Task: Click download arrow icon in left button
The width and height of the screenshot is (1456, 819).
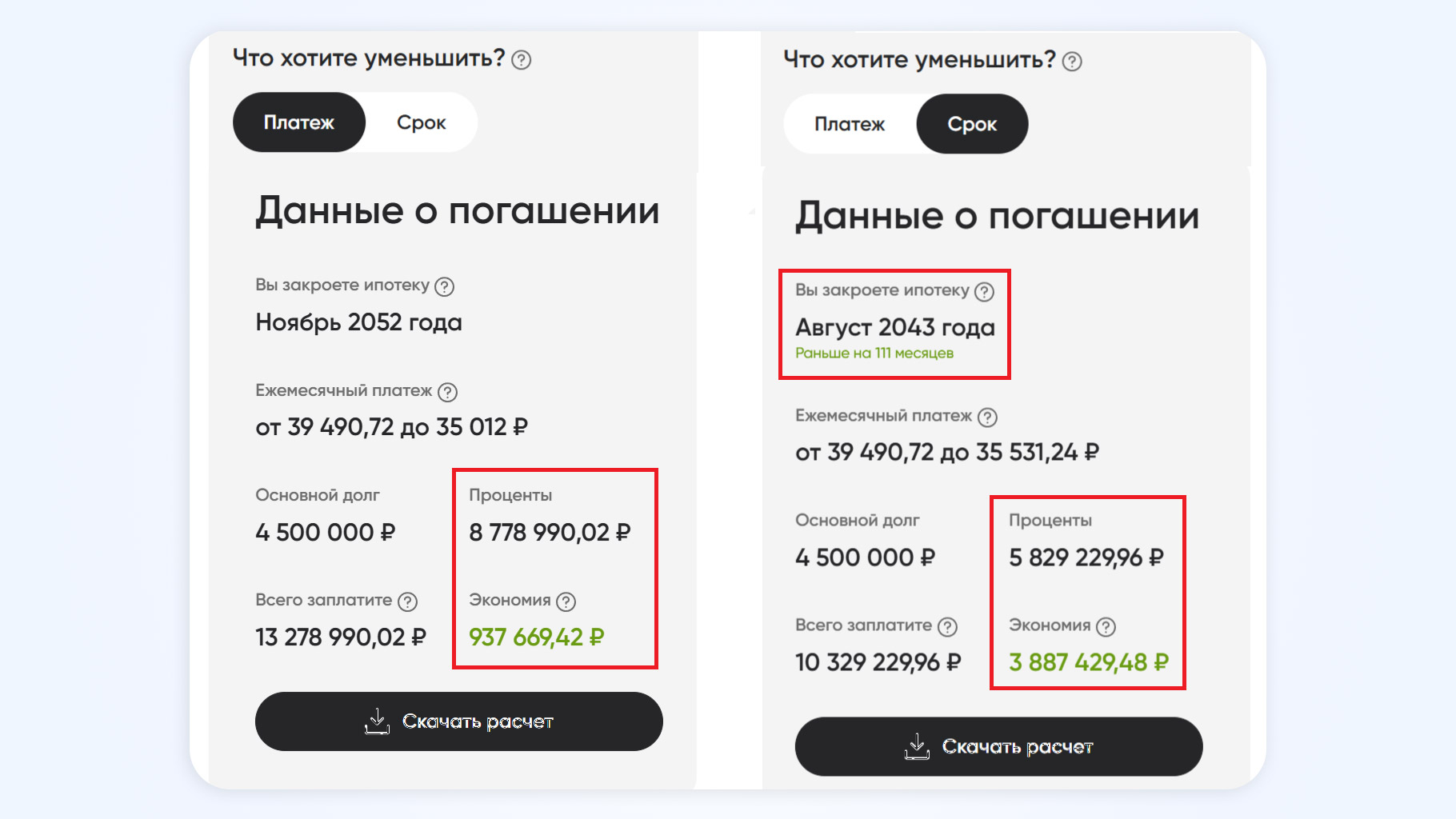Action: coord(377,721)
